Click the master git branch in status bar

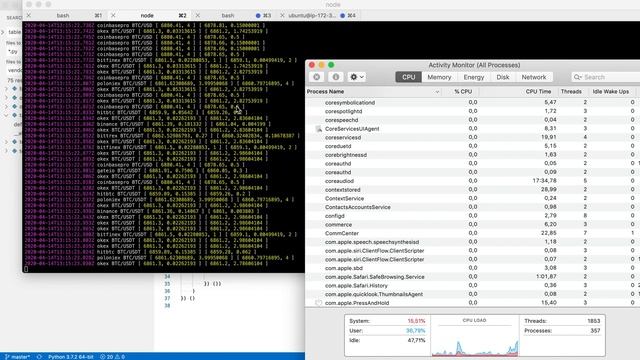tap(18, 357)
